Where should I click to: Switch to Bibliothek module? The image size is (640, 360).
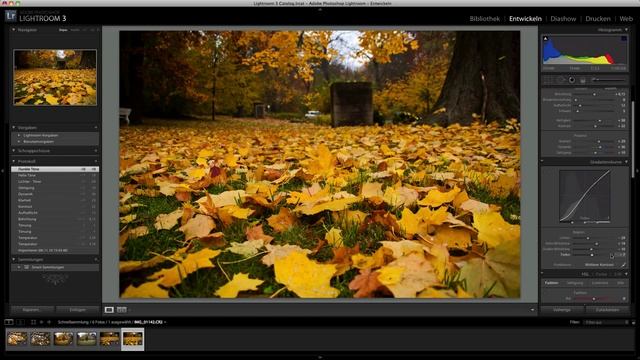pos(484,19)
